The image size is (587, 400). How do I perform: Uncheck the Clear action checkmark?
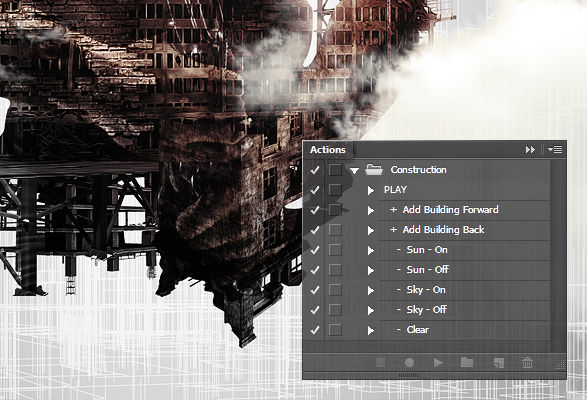point(315,330)
